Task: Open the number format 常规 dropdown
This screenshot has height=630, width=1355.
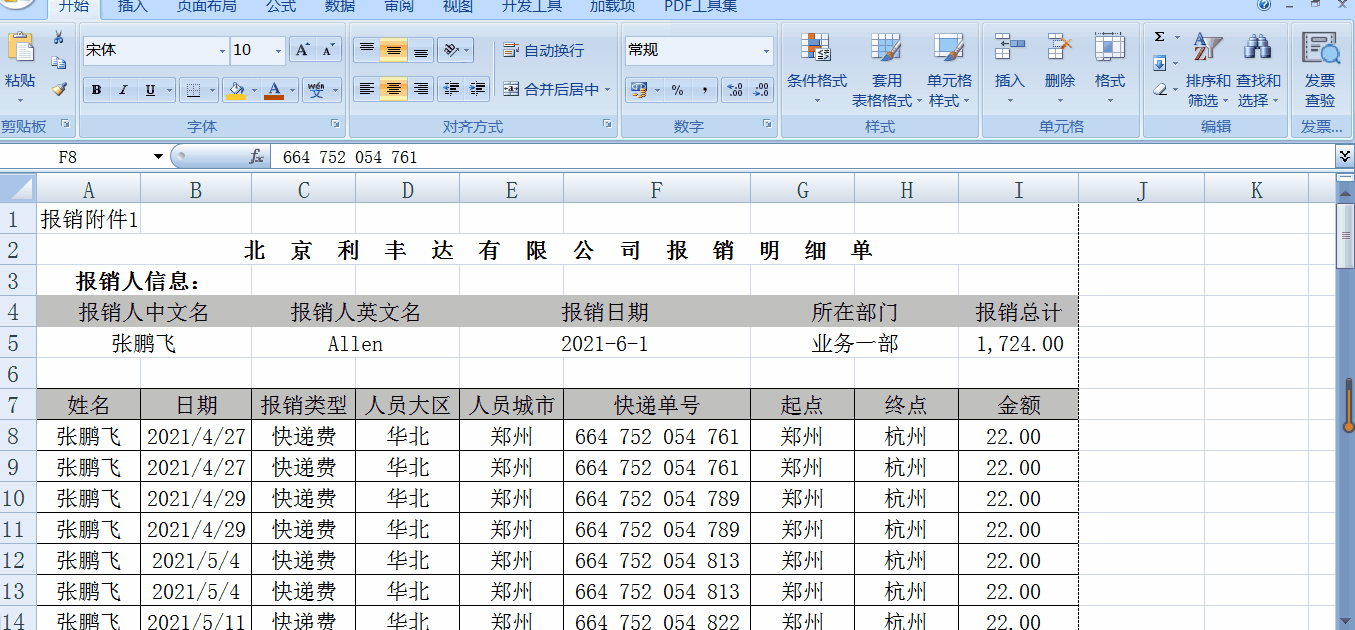Action: [x=767, y=50]
